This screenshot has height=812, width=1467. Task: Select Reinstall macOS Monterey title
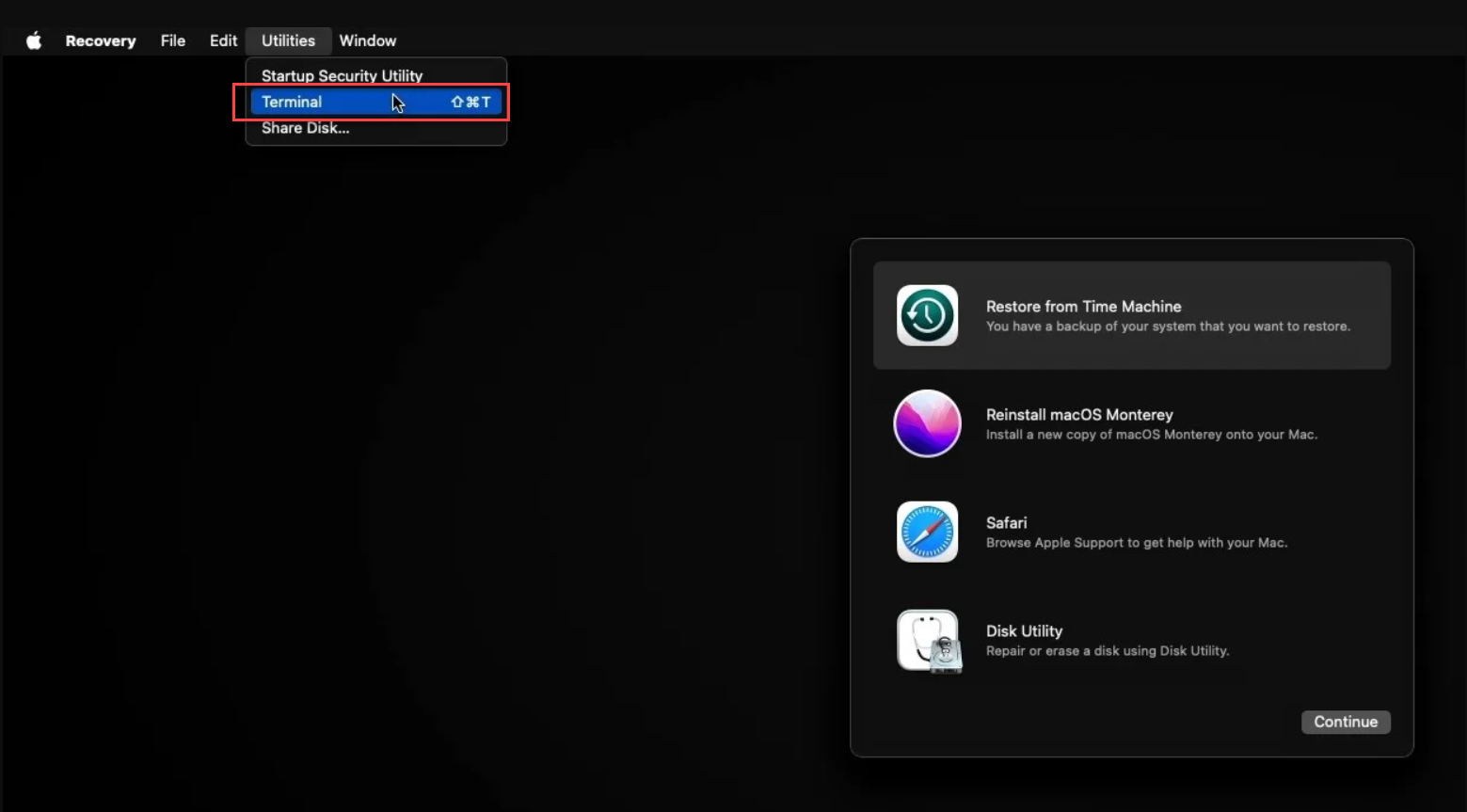[x=1079, y=414]
